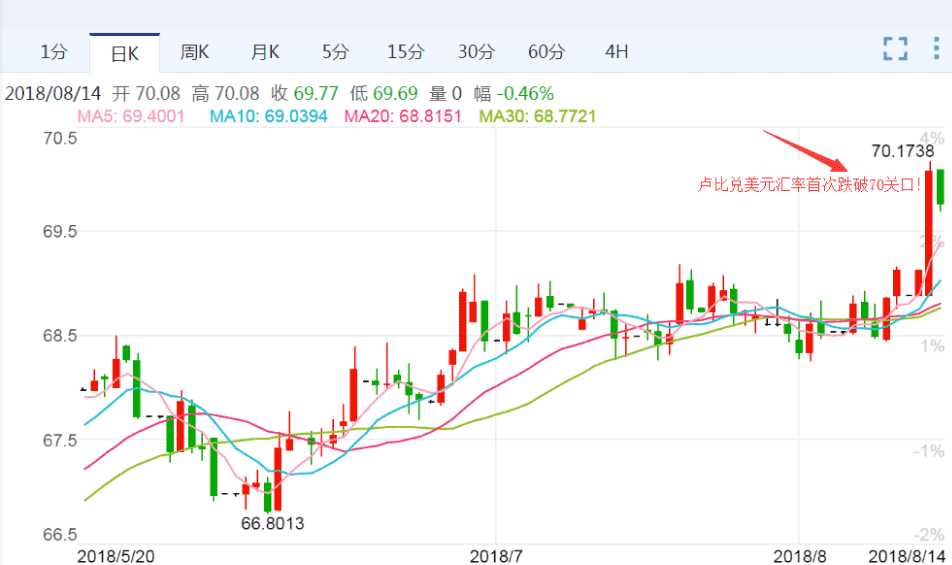Image resolution: width=952 pixels, height=565 pixels.
Task: Show the 30分 interval chart
Action: coord(476,51)
